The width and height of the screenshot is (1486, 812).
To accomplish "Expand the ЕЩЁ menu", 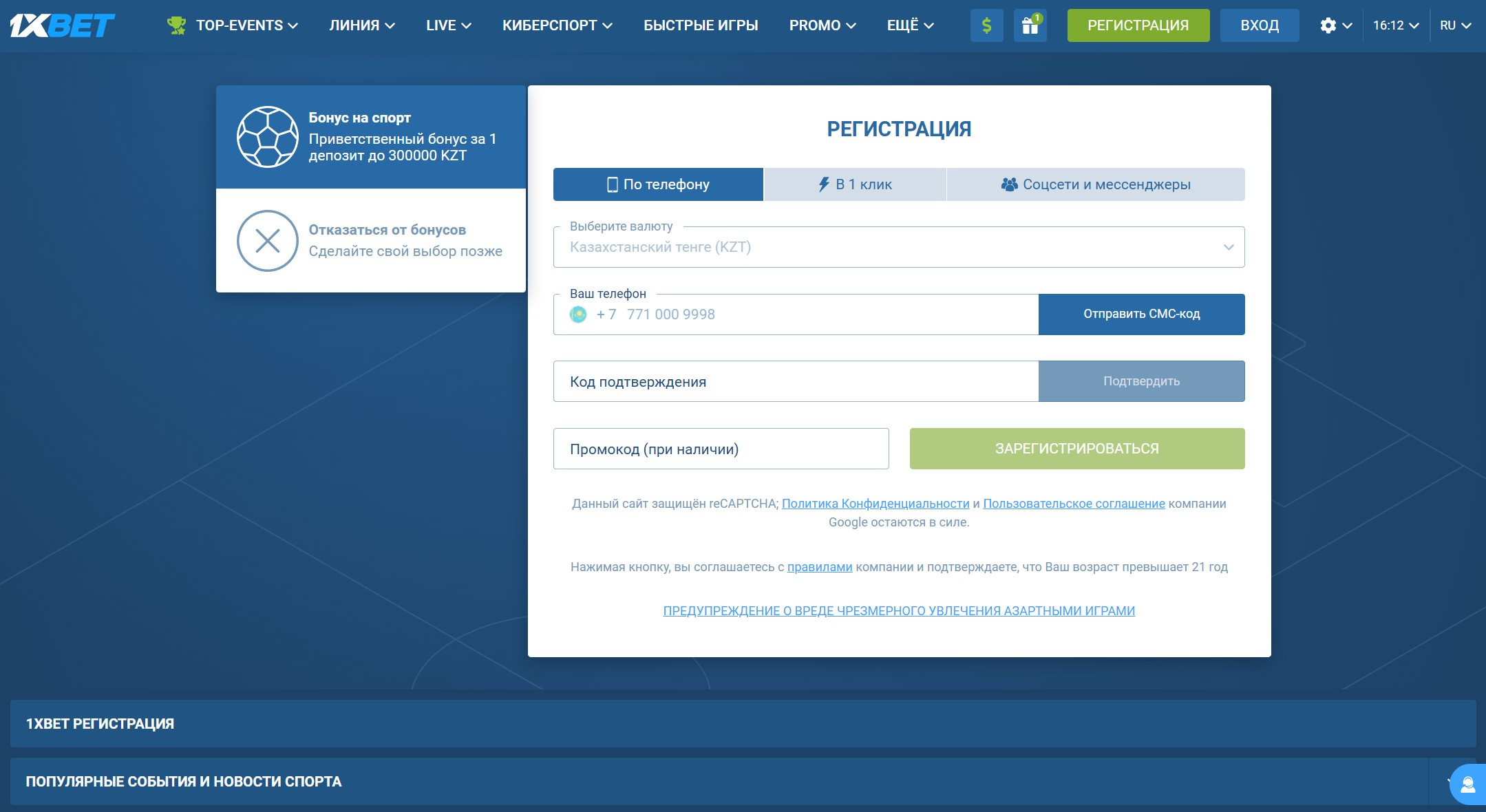I will point(910,25).
